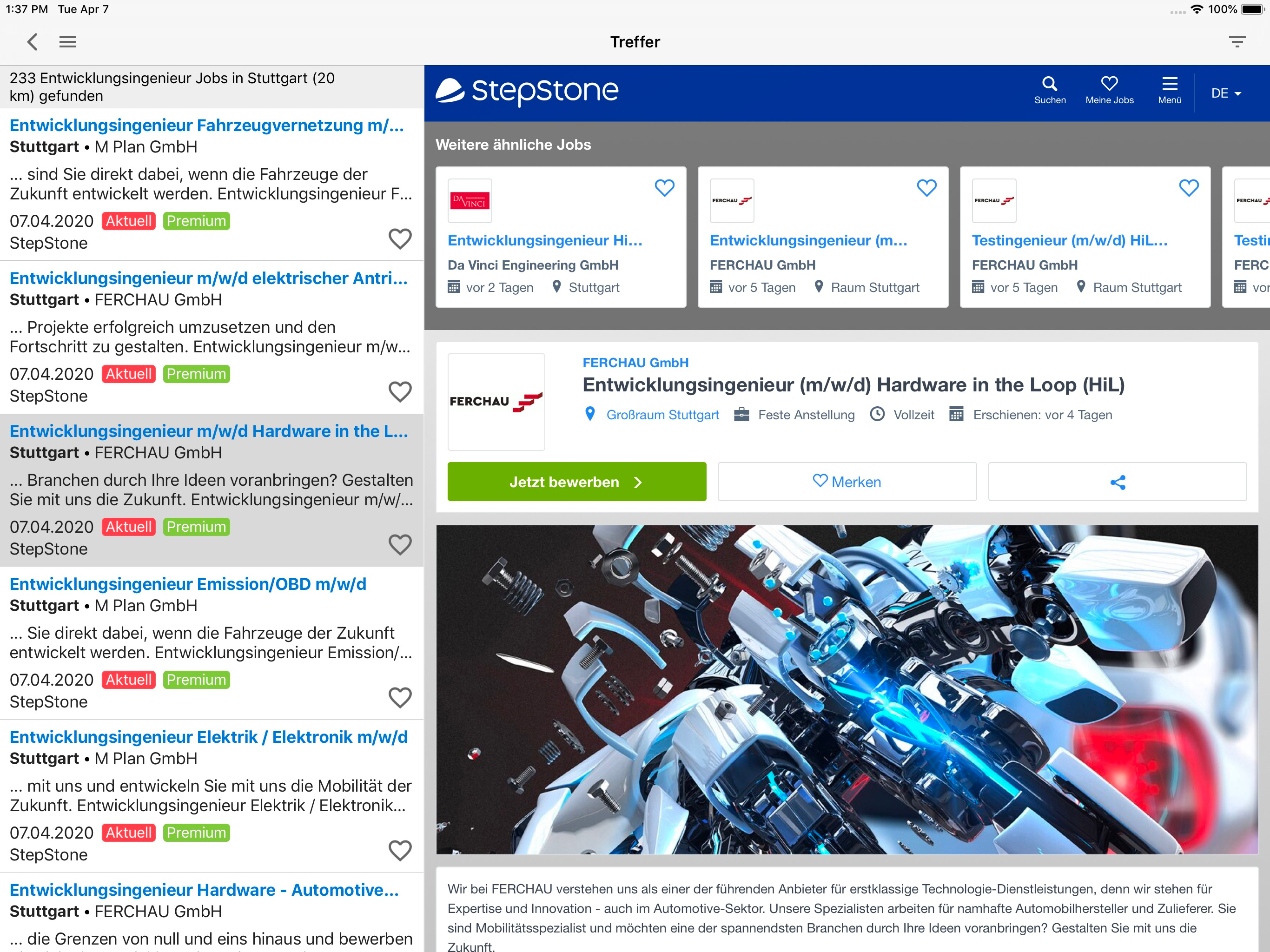Save the Da Vinci Engineering similar job
Image resolution: width=1270 pixels, height=952 pixels.
tap(664, 188)
